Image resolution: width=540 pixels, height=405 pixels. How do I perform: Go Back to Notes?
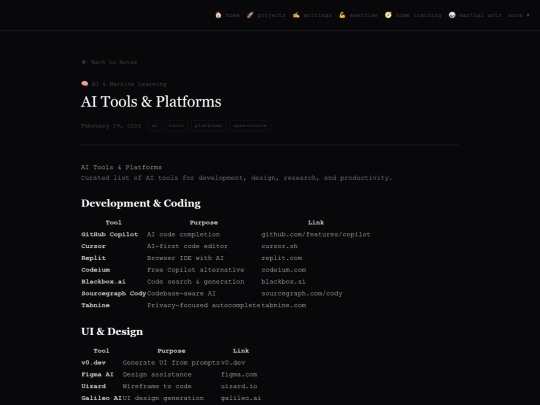109,62
